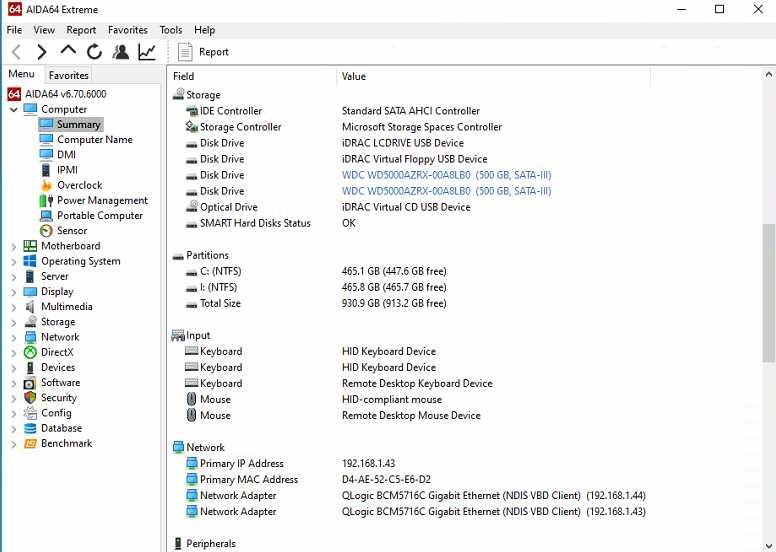This screenshot has width=776, height=552.
Task: Click the Config tree icon
Action: click(x=30, y=413)
